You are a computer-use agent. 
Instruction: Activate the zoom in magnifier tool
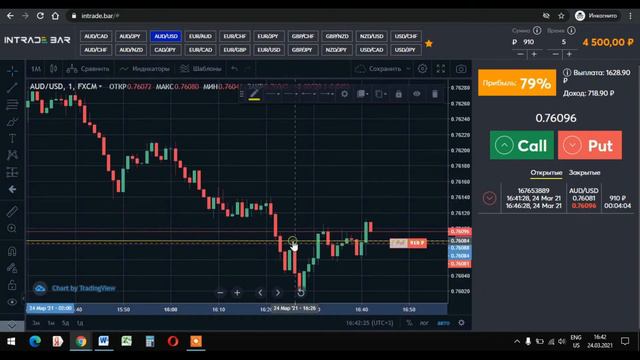click(12, 228)
